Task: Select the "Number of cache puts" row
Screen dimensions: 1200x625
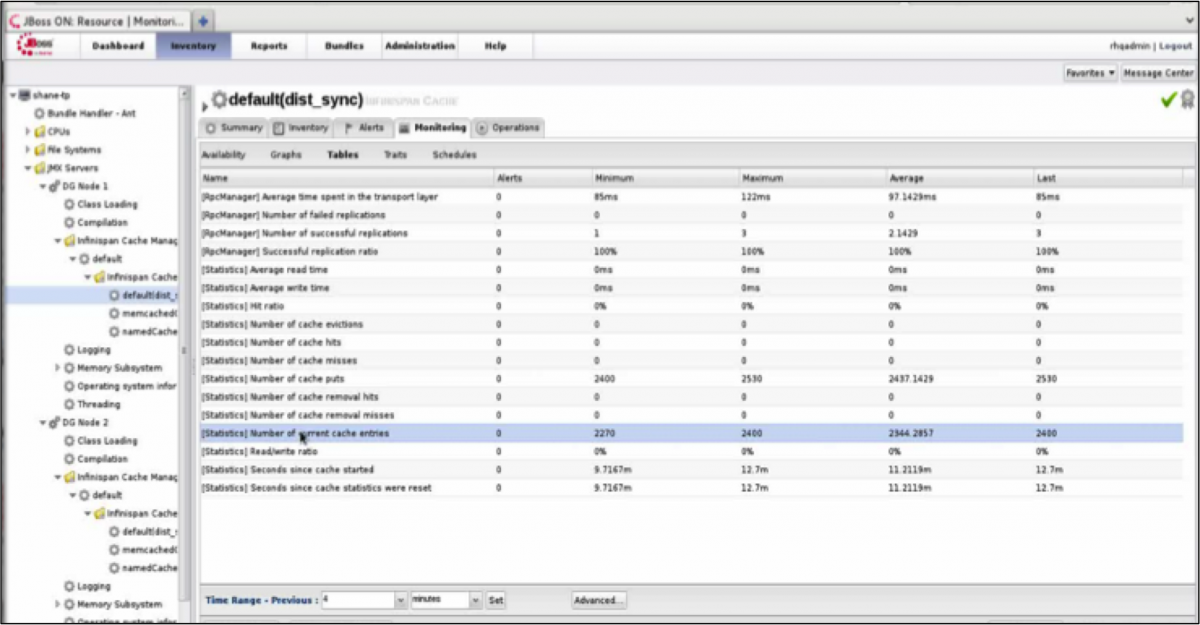Action: coord(691,379)
